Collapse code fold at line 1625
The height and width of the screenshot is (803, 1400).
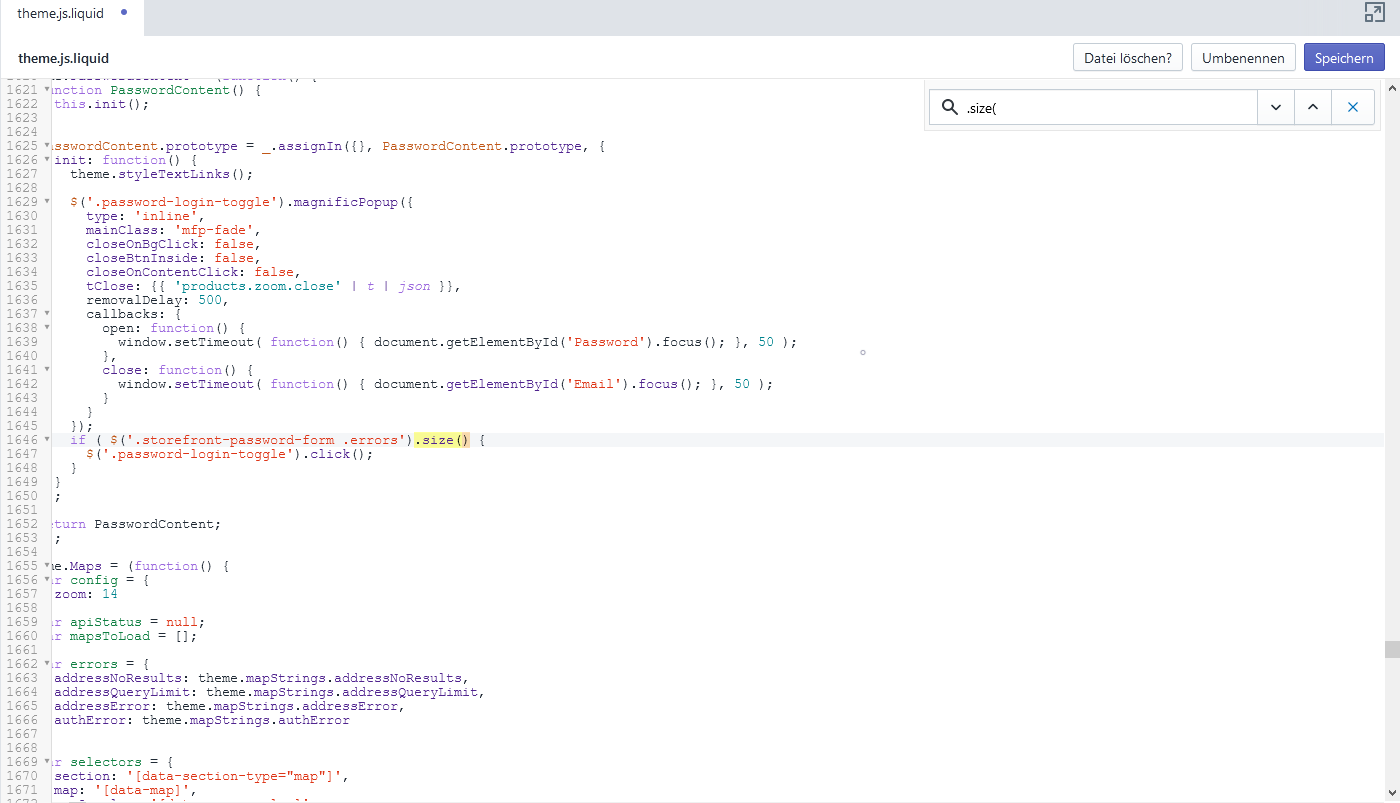46,146
